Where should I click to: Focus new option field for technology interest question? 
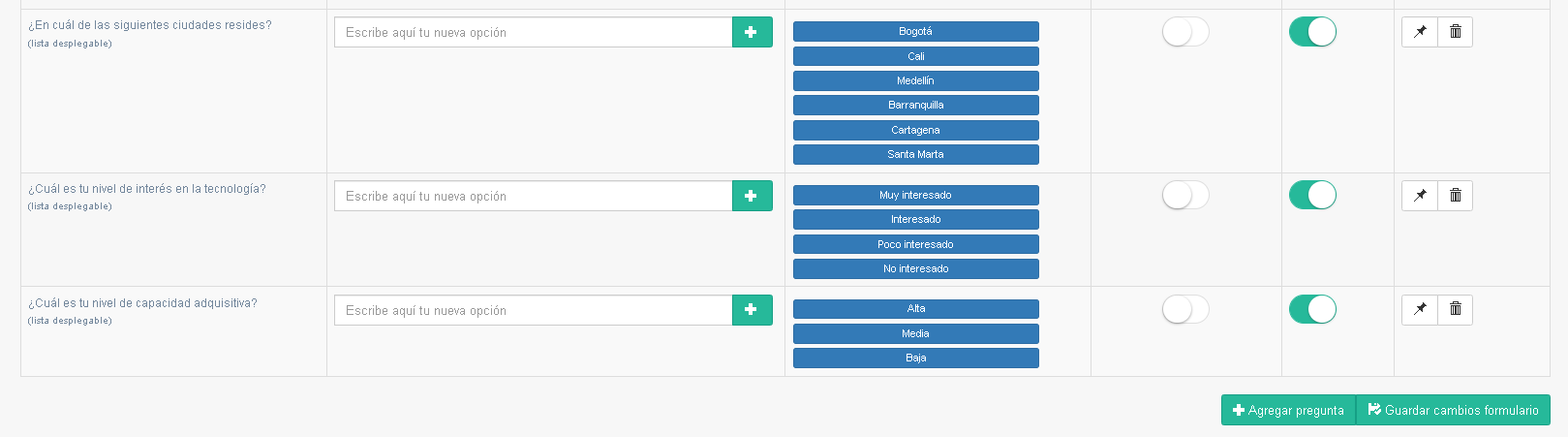pos(534,196)
